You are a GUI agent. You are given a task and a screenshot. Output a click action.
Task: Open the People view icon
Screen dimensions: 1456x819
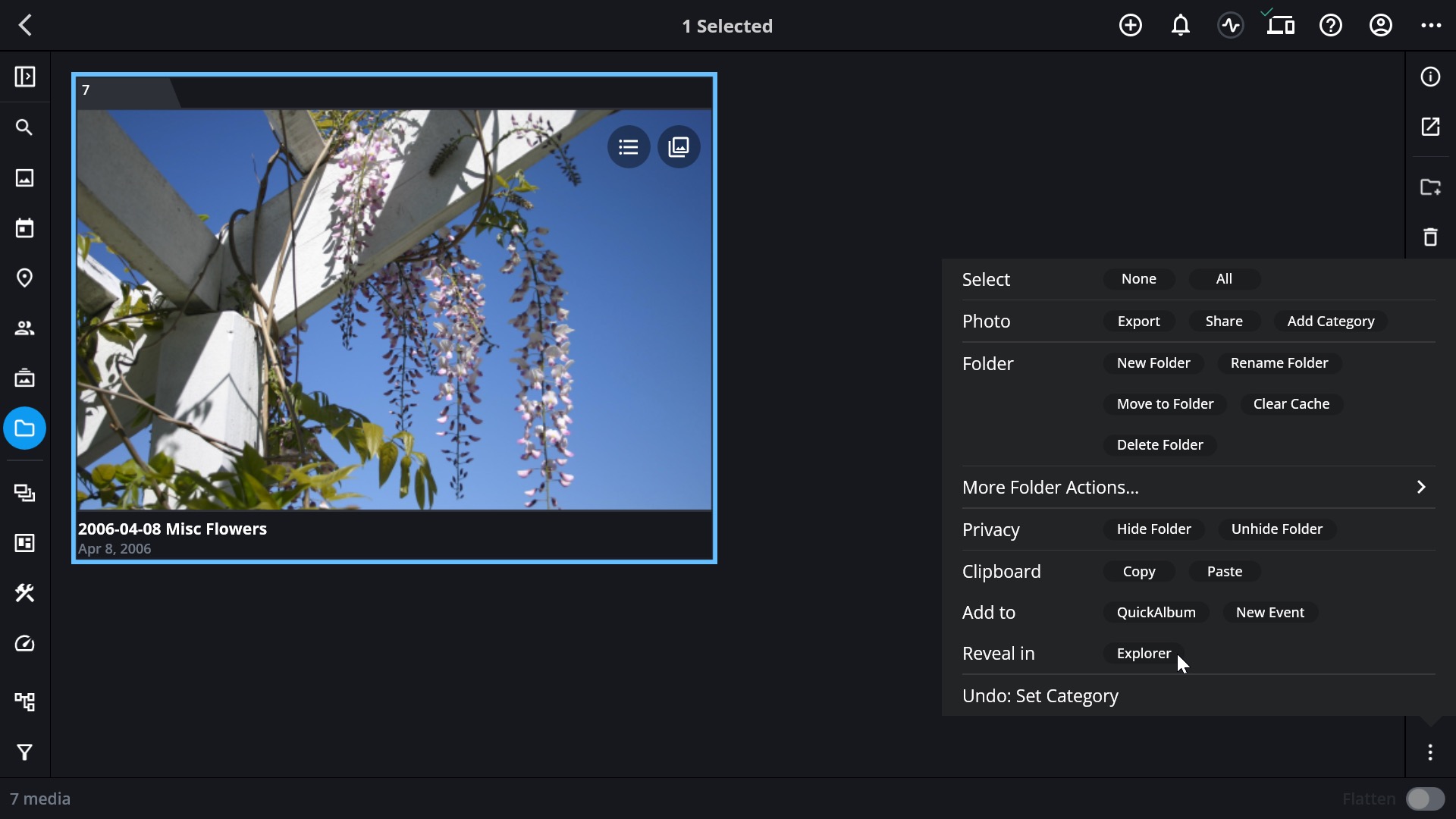(x=25, y=328)
